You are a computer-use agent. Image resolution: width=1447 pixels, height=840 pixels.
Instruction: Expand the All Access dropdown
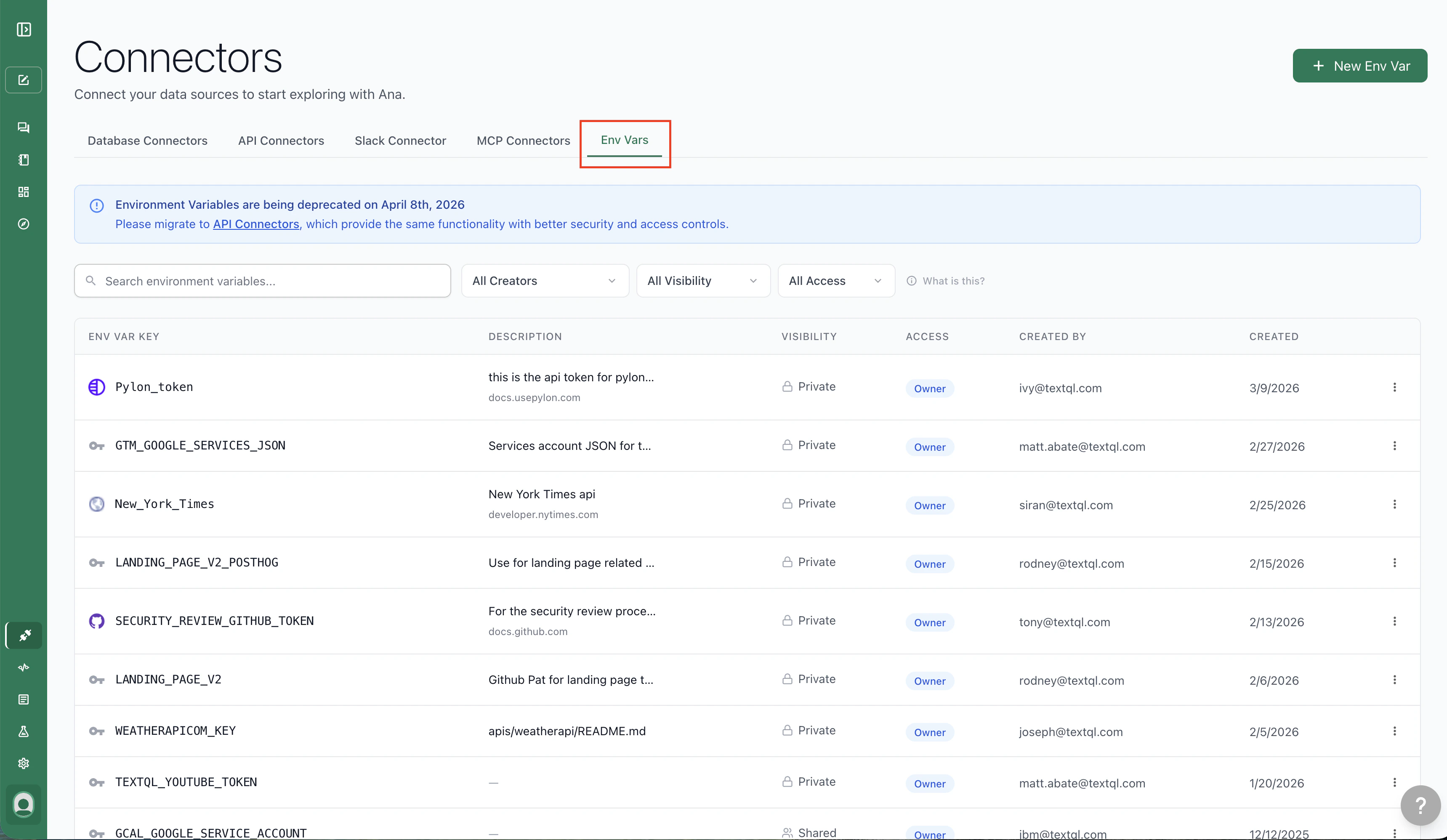click(x=836, y=281)
